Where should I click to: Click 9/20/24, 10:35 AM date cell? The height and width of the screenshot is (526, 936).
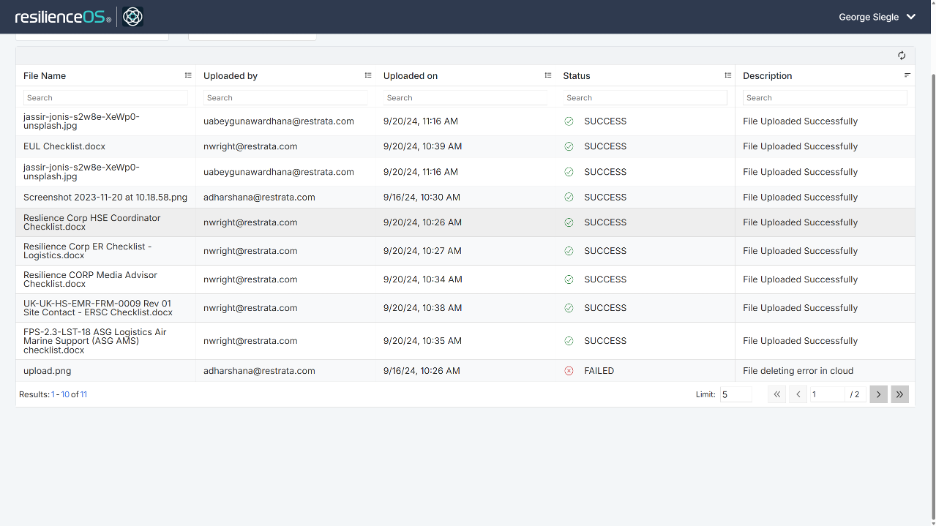423,341
